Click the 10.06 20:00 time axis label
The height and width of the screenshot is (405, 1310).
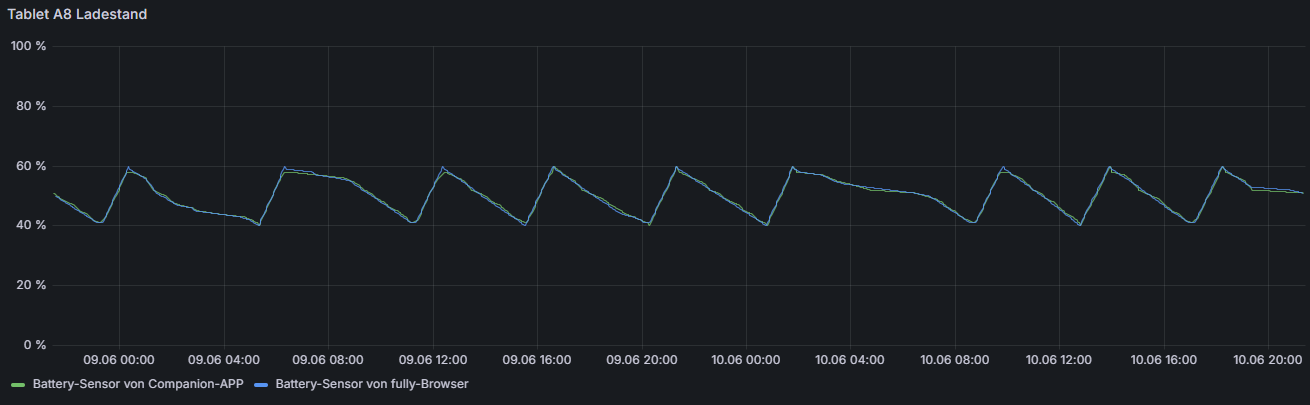pyautogui.click(x=1268, y=359)
